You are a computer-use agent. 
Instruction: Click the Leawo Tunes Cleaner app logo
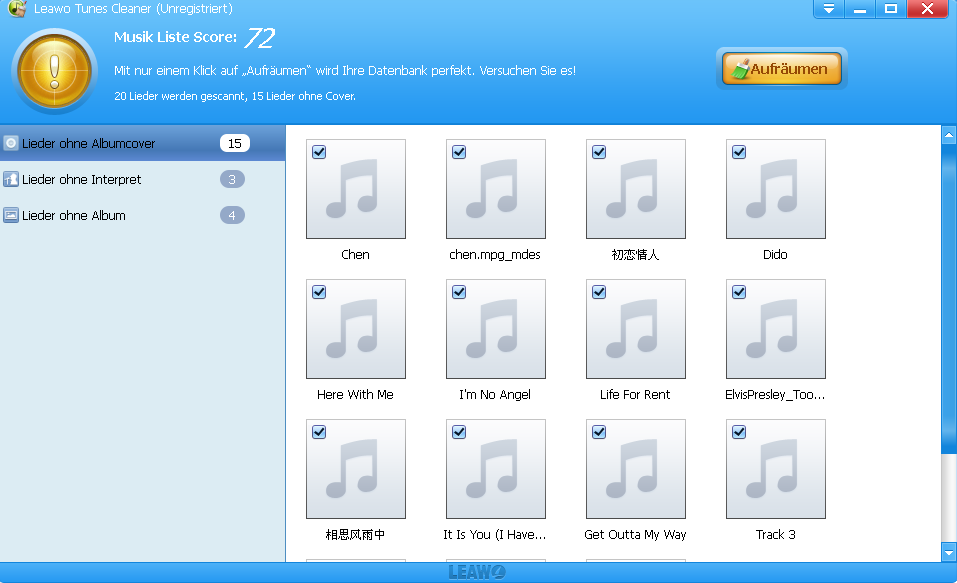(17, 9)
